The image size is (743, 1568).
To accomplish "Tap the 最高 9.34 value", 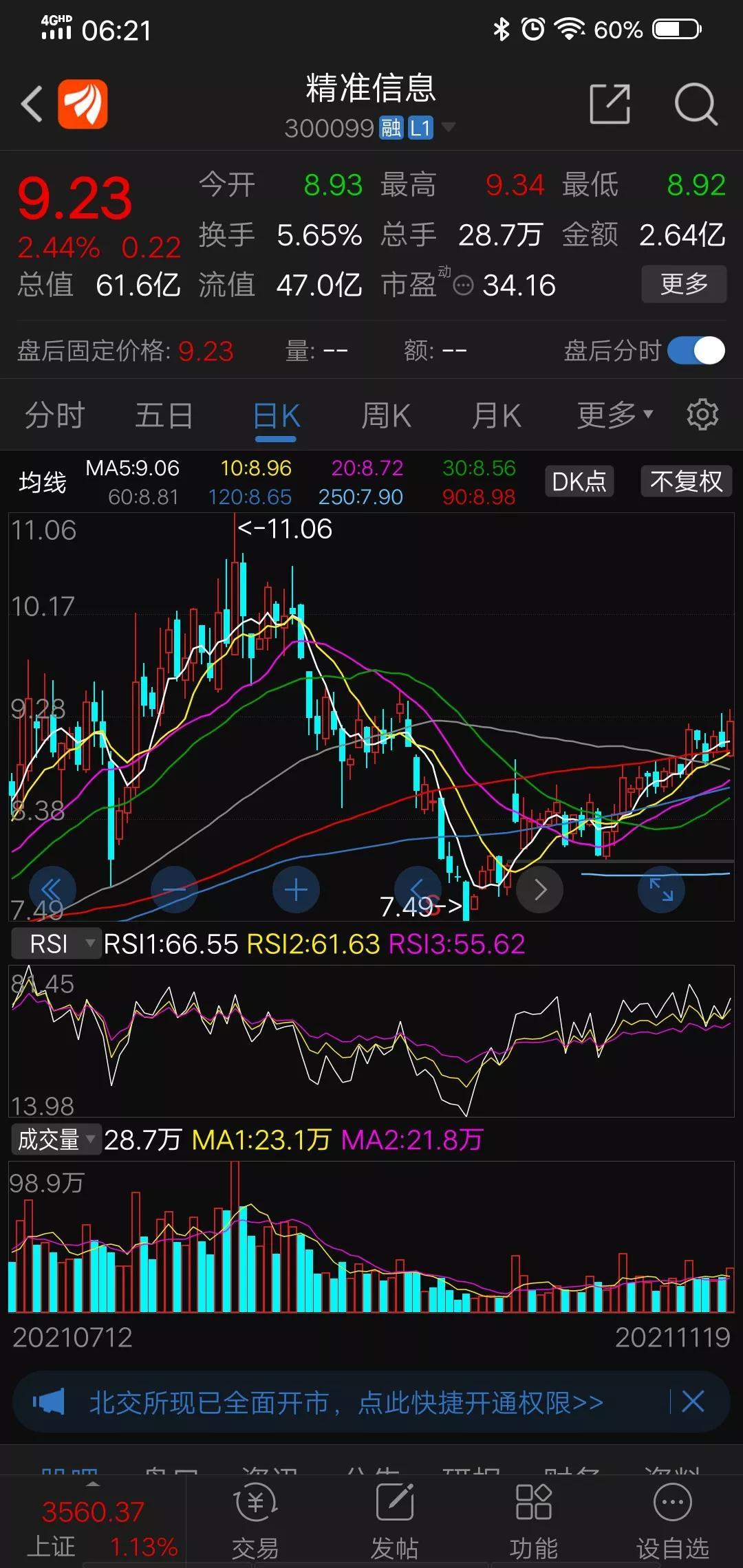I will tap(515, 185).
